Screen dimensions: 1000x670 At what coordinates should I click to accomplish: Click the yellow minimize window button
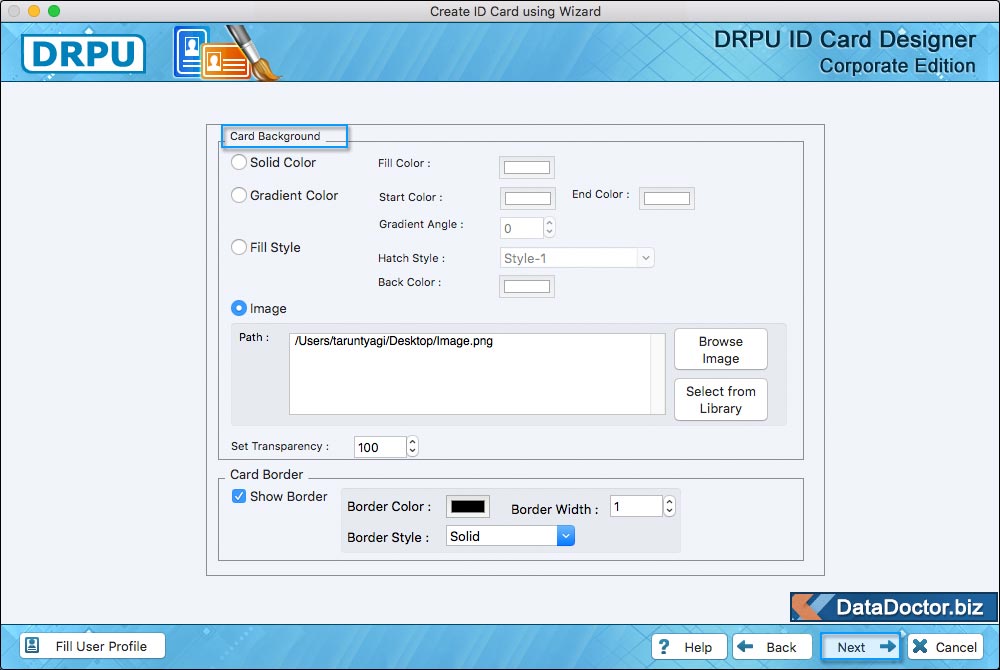coord(34,11)
